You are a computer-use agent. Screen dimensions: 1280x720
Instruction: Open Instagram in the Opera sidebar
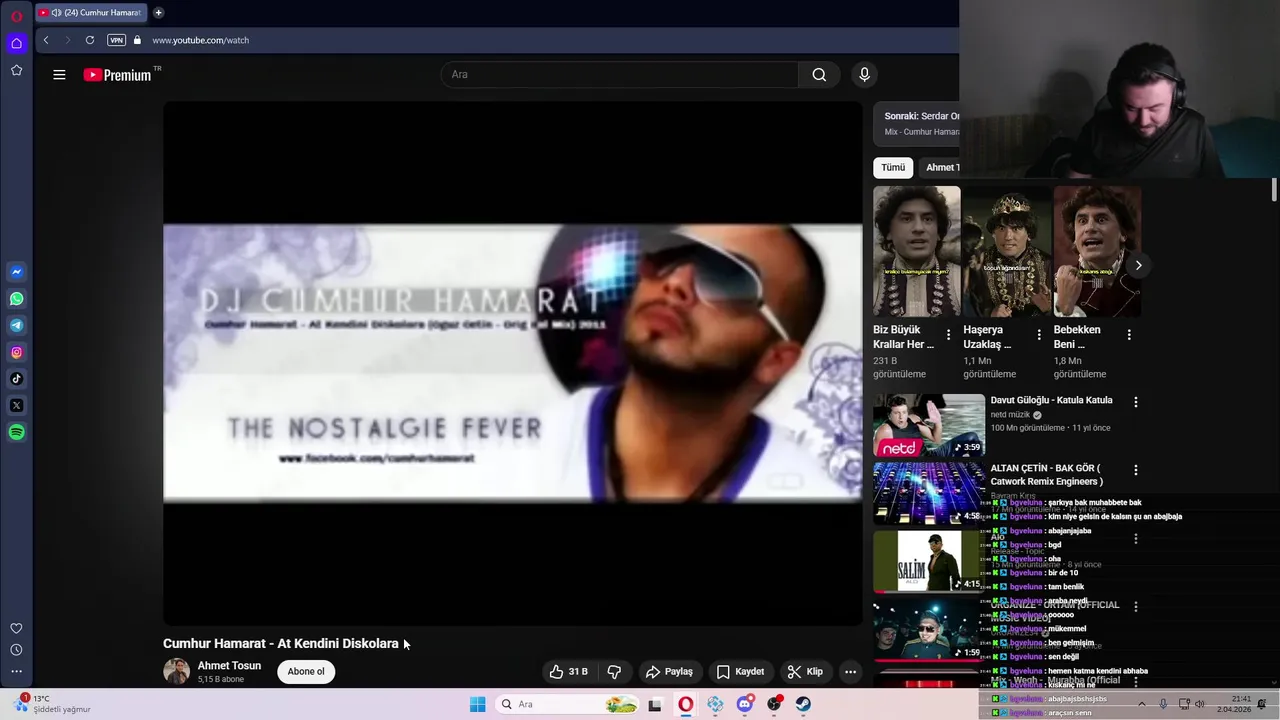(16, 352)
